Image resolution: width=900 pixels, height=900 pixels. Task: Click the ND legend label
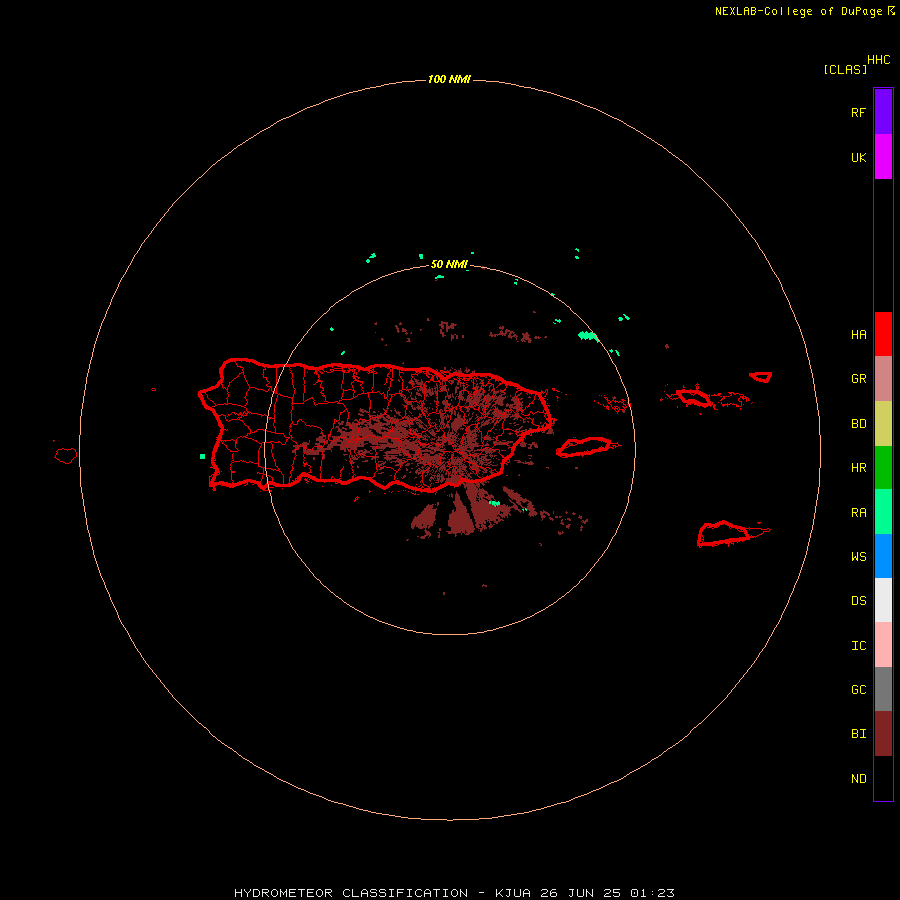[x=859, y=779]
